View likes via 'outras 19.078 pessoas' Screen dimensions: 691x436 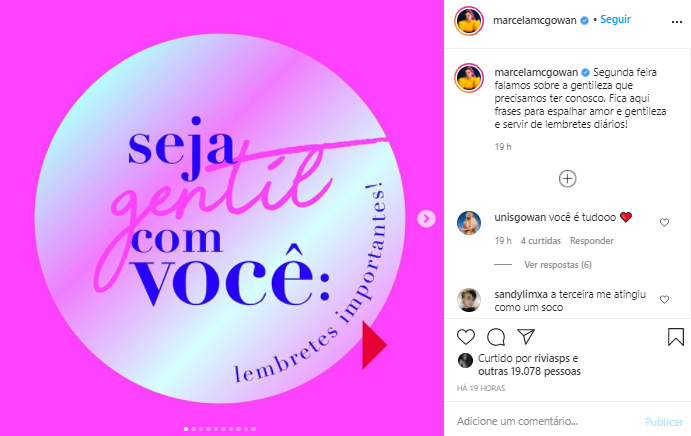coord(529,372)
